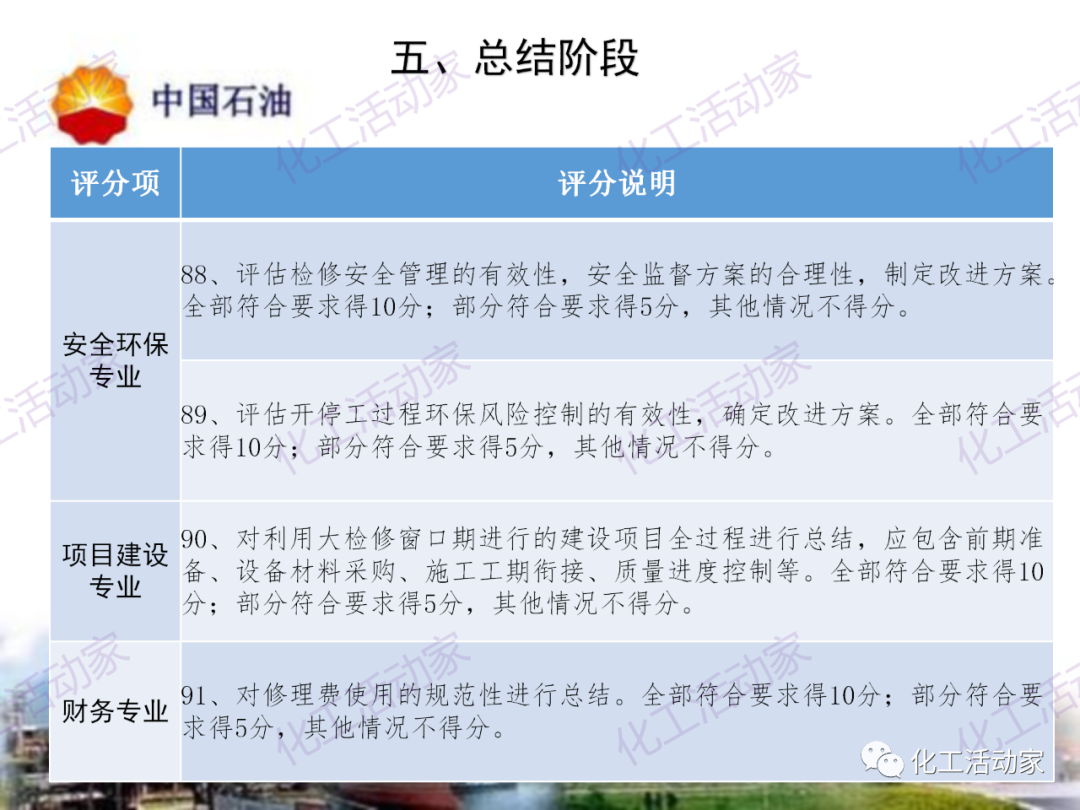Select the 项目建设专业 category cell
The height and width of the screenshot is (810, 1080).
click(115, 571)
